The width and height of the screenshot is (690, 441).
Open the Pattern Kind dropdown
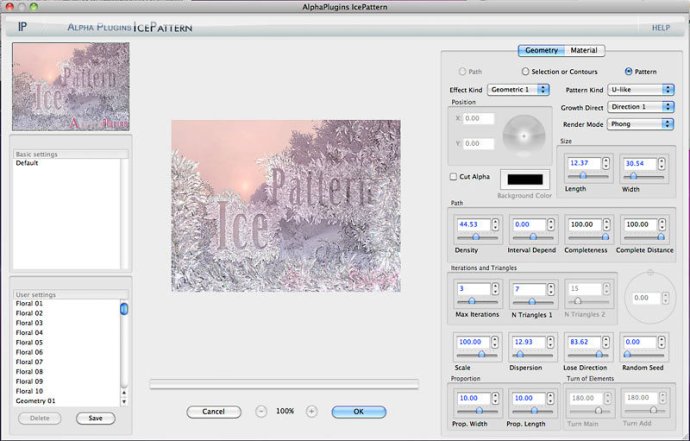tap(641, 89)
